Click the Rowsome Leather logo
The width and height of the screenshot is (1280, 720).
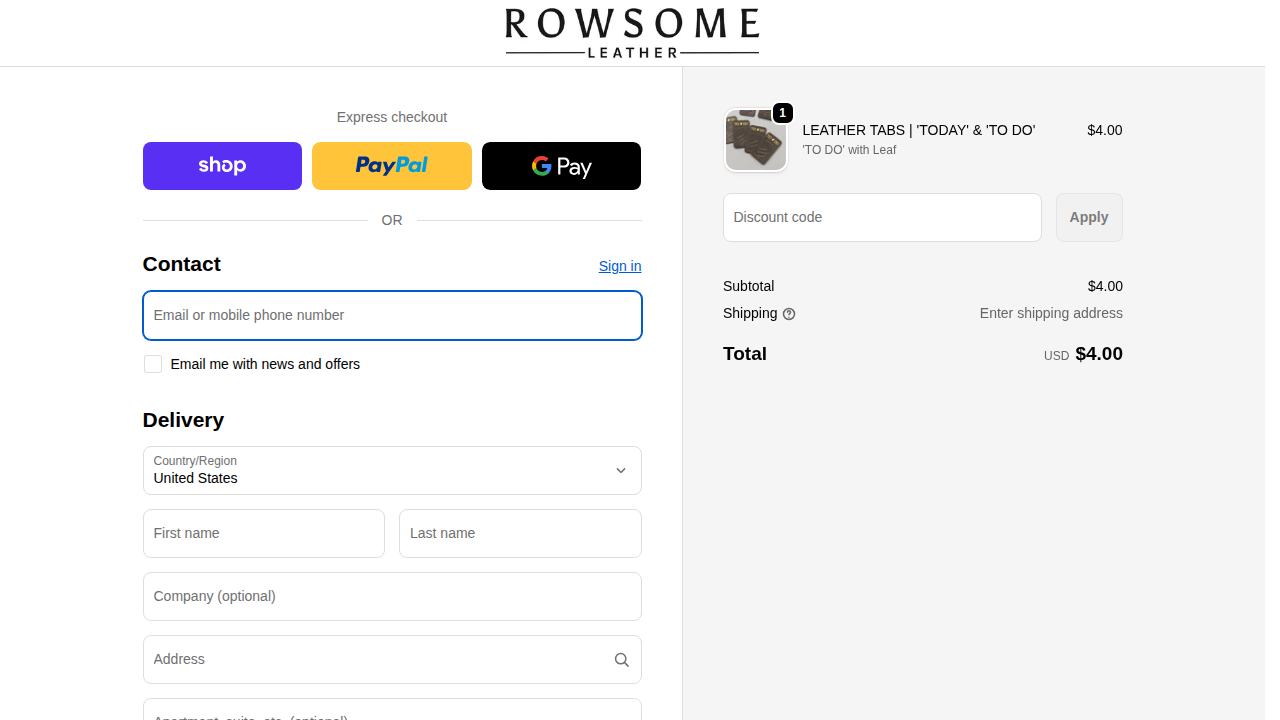tap(632, 33)
